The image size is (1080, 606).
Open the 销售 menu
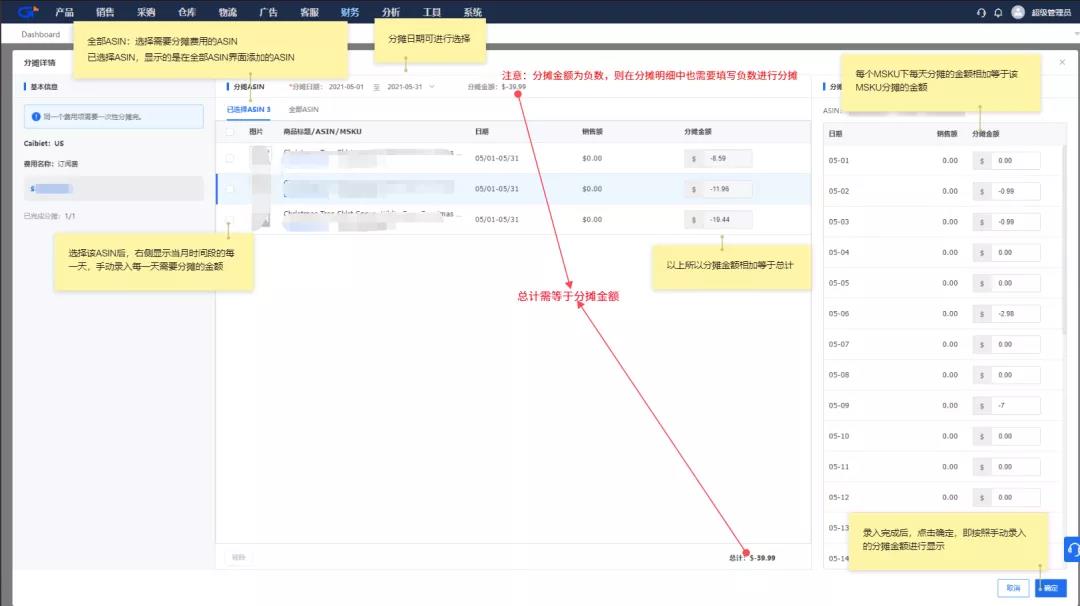click(x=105, y=12)
